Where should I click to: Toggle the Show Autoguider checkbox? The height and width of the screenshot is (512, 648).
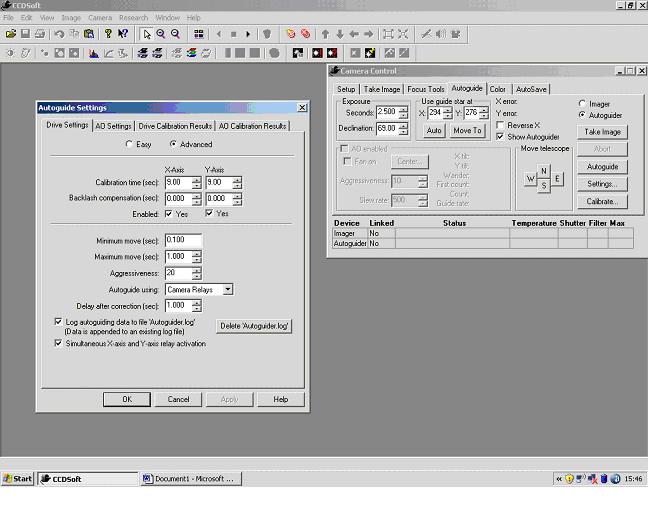tap(500, 136)
